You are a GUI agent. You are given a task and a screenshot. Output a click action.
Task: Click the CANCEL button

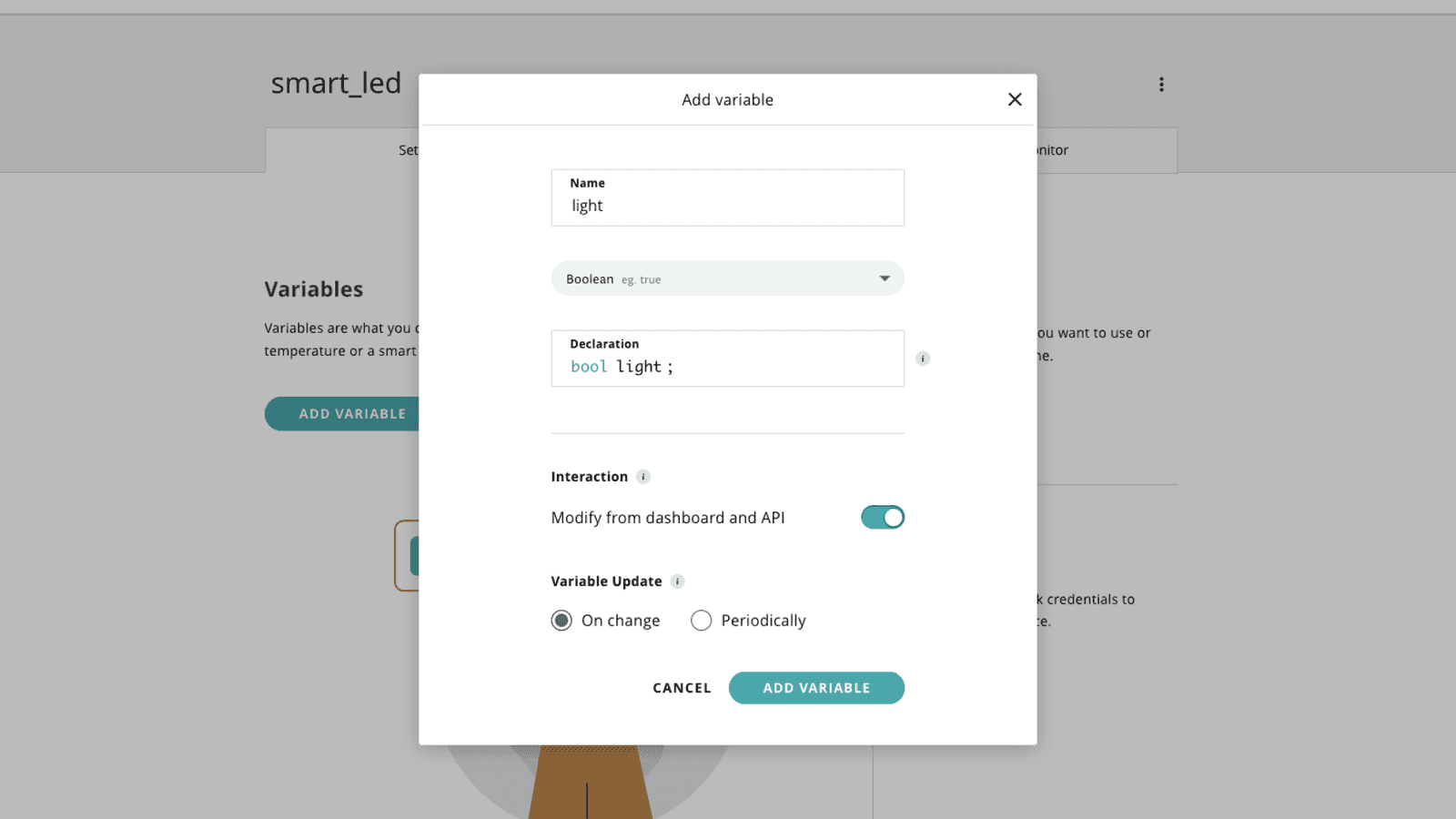[x=681, y=688]
